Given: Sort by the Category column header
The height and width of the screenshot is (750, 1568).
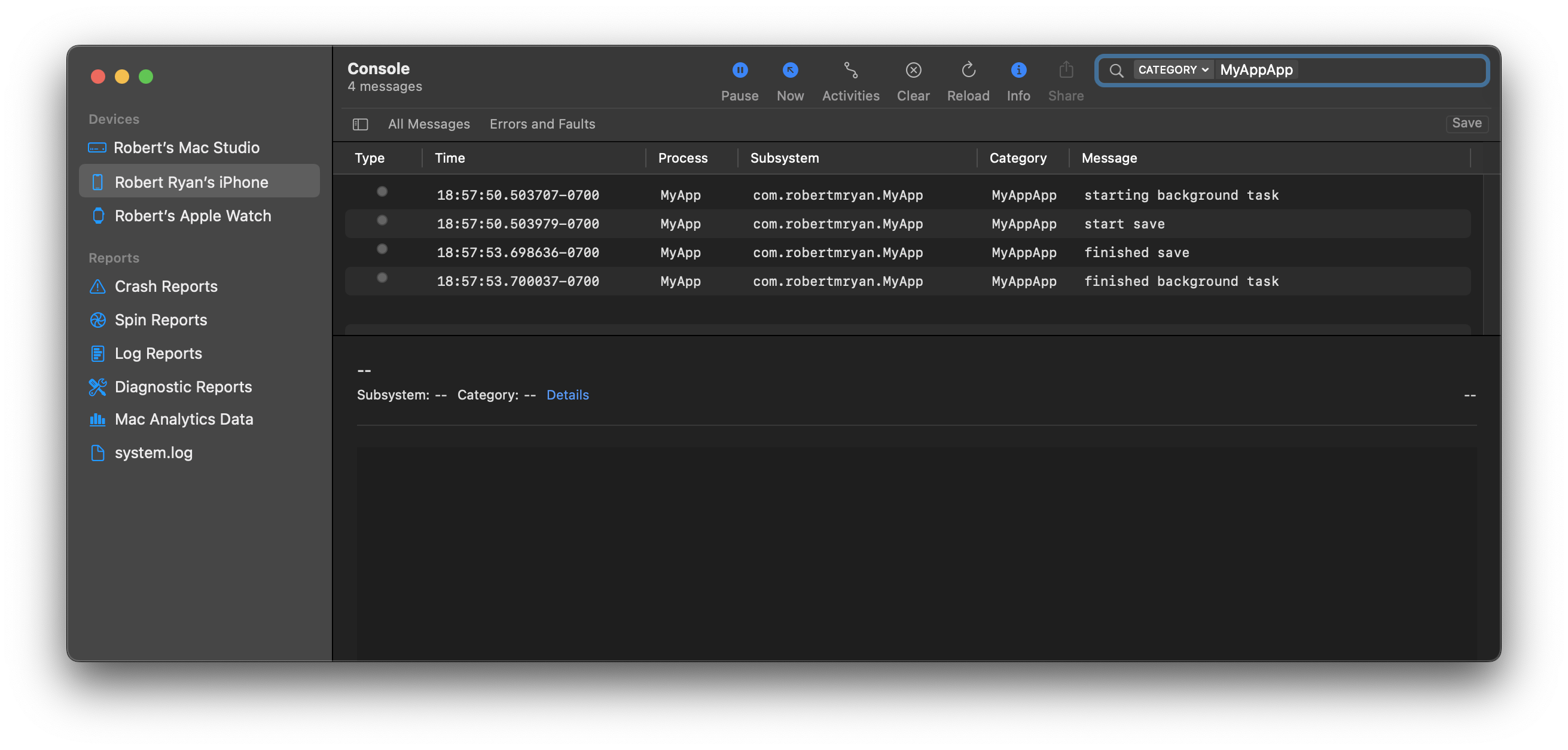Looking at the screenshot, I should point(1018,158).
